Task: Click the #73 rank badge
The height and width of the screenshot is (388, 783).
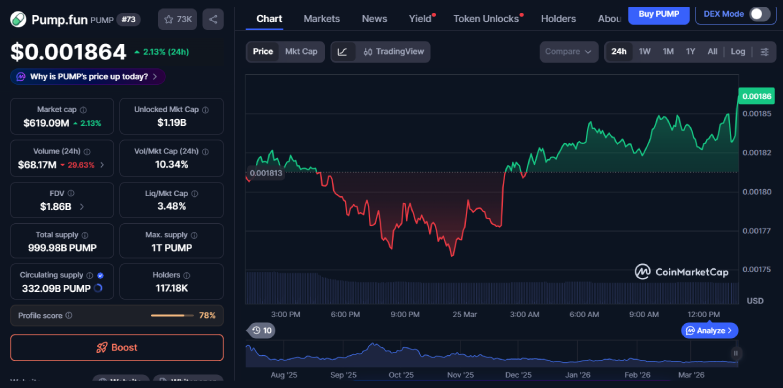Action: tap(128, 20)
